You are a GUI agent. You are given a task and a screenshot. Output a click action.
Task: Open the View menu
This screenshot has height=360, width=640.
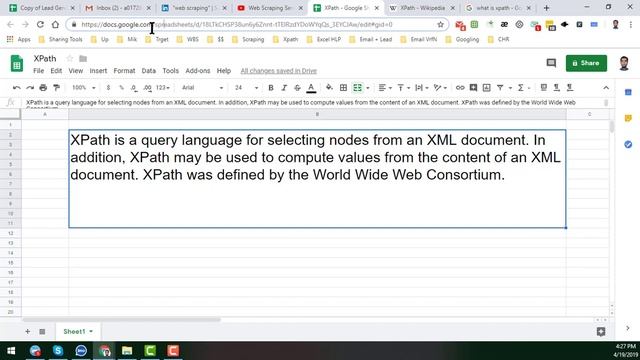76,71
